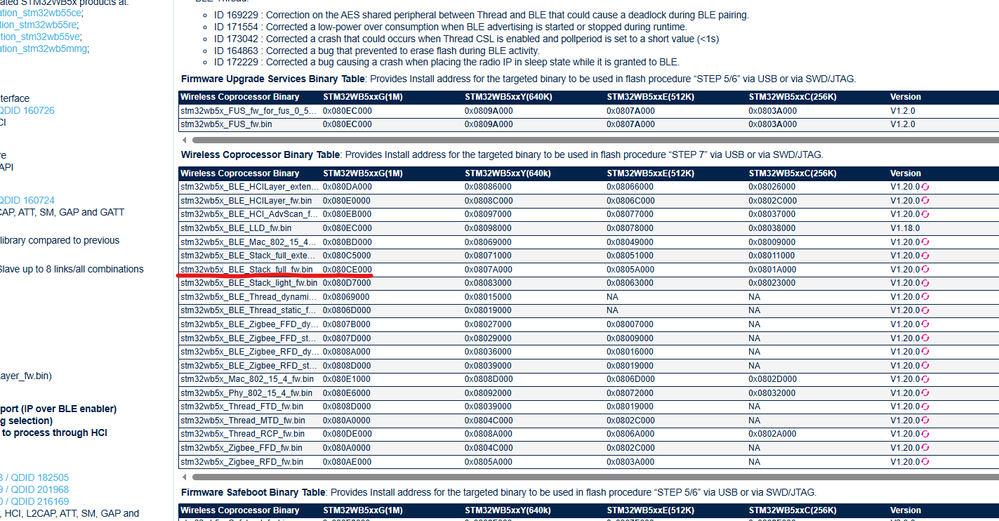Open the stm32wb5mmg link in the left pane
This screenshot has height=521, width=999.
click(43, 48)
